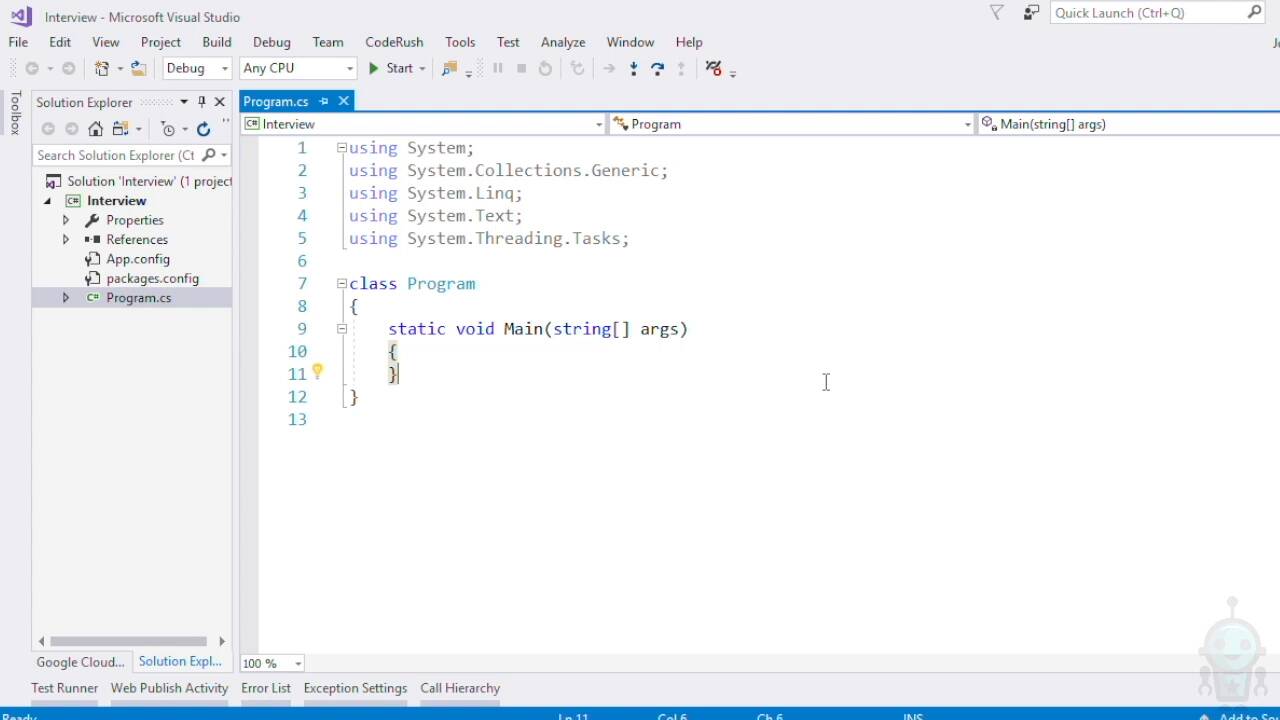Click the lightbulb quick actions icon
The width and height of the screenshot is (1280, 720).
[x=317, y=372]
